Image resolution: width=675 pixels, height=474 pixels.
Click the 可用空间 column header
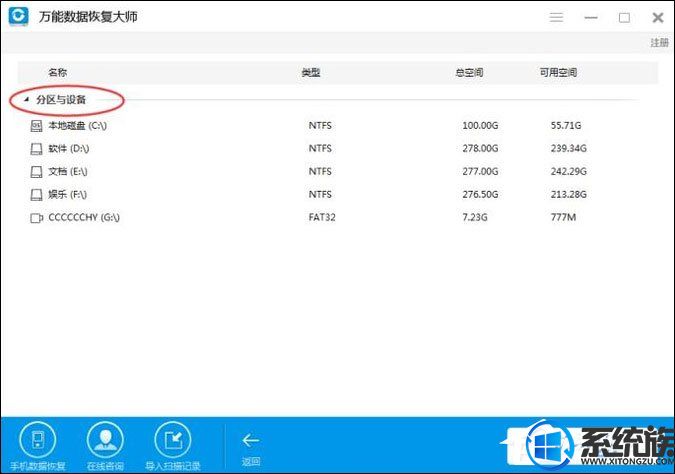(x=558, y=72)
